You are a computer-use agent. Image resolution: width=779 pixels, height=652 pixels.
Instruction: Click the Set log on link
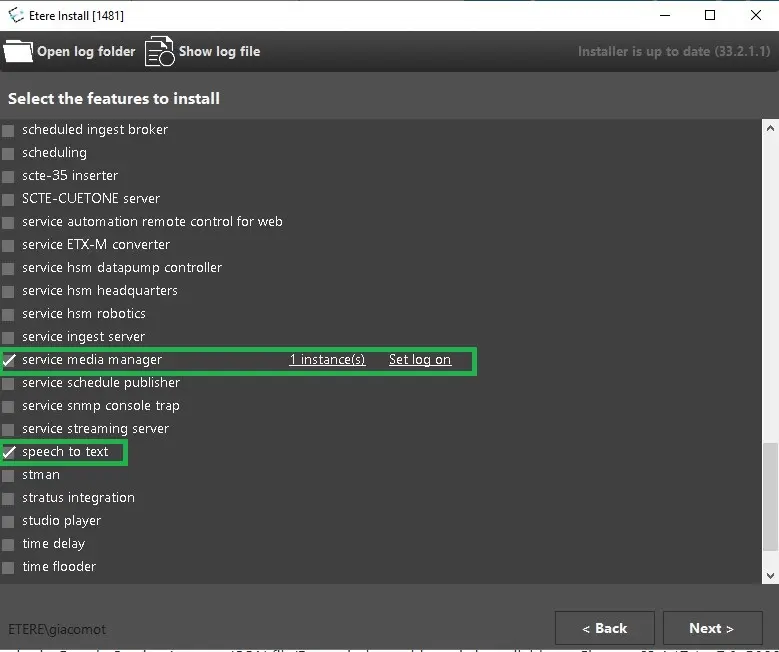point(419,360)
